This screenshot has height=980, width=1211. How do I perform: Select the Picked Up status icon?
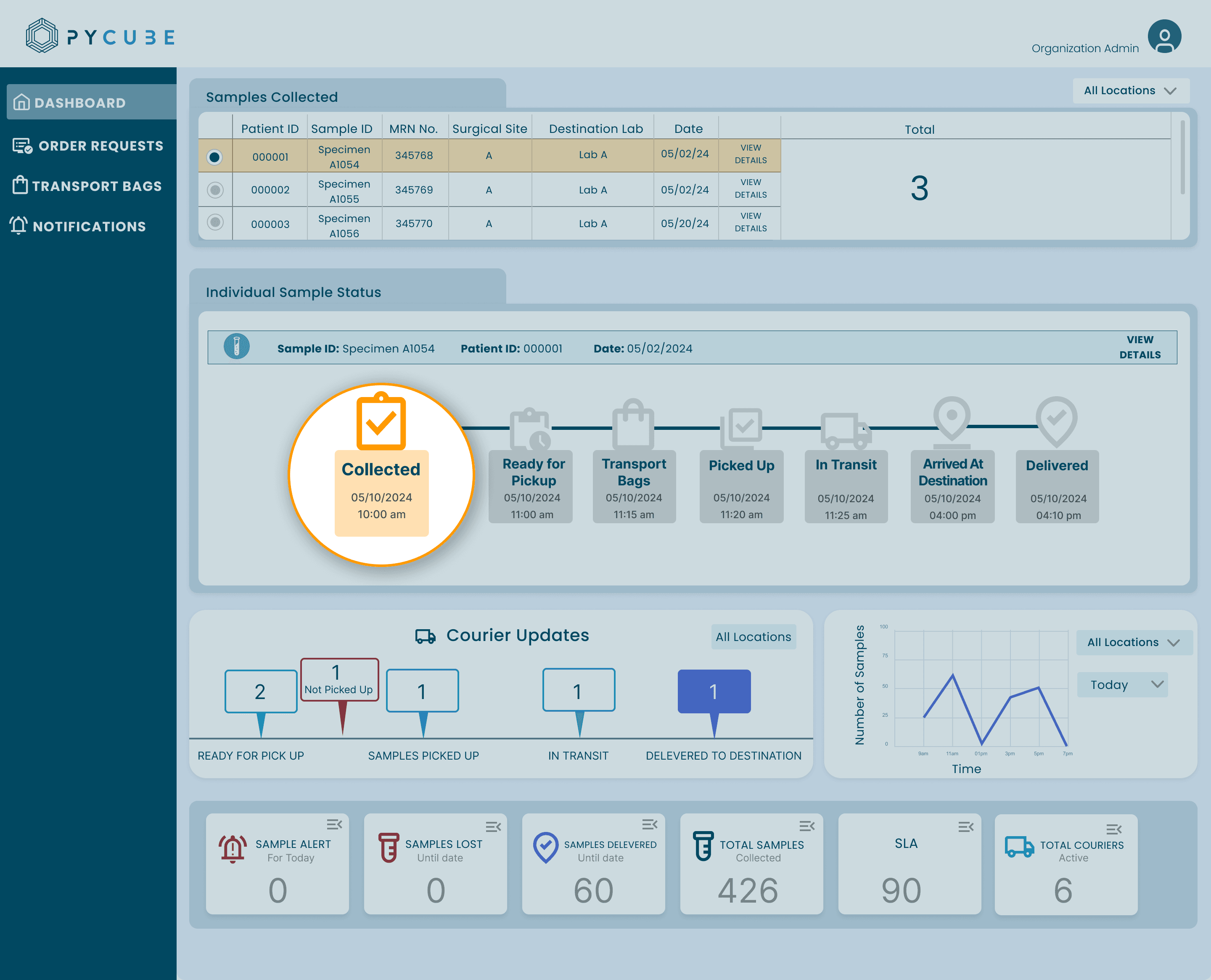[x=741, y=429]
